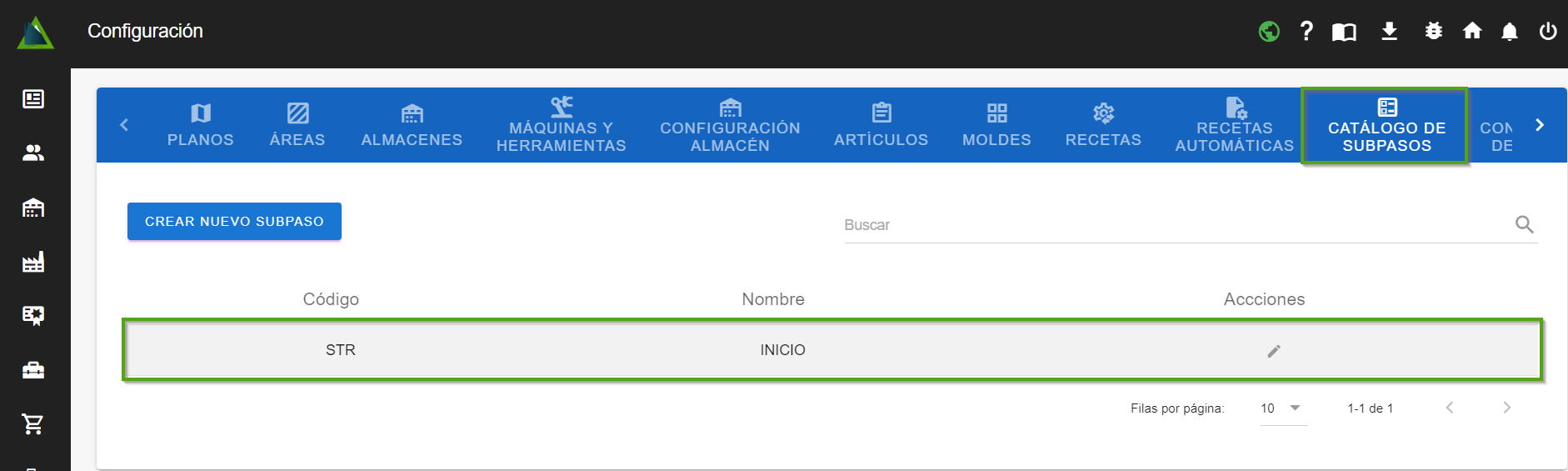Screen dimensions: 1568x471
Task: Click the globe language icon
Action: click(1269, 32)
